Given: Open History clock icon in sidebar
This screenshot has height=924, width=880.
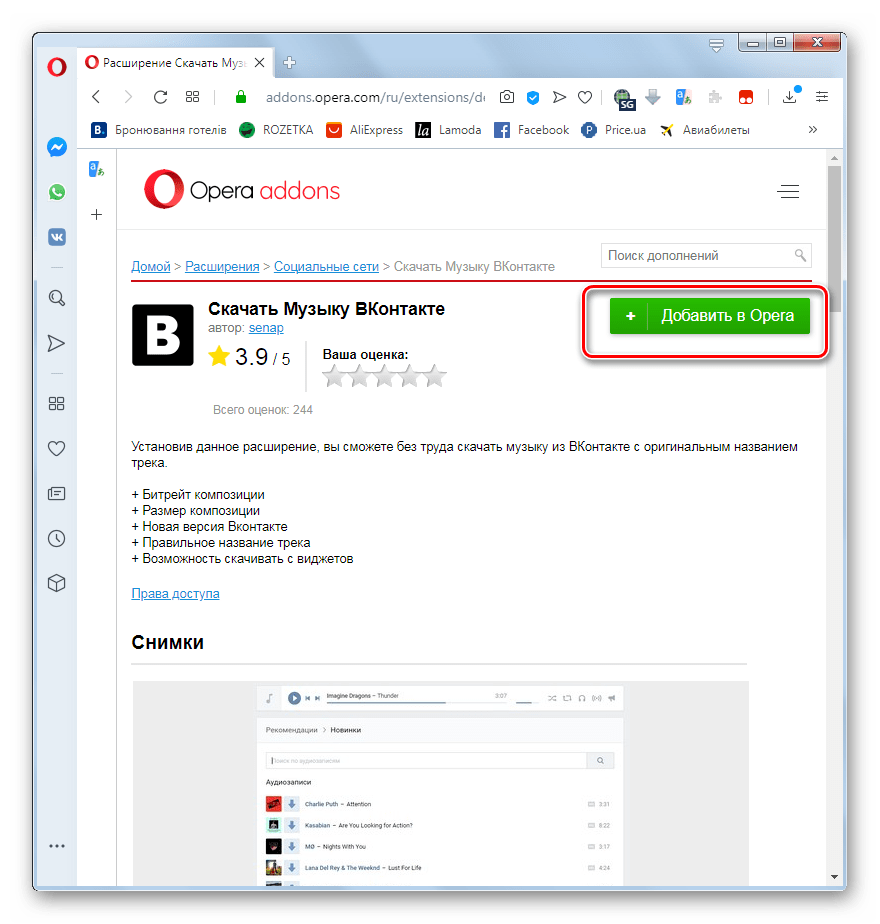Looking at the screenshot, I should [x=57, y=539].
